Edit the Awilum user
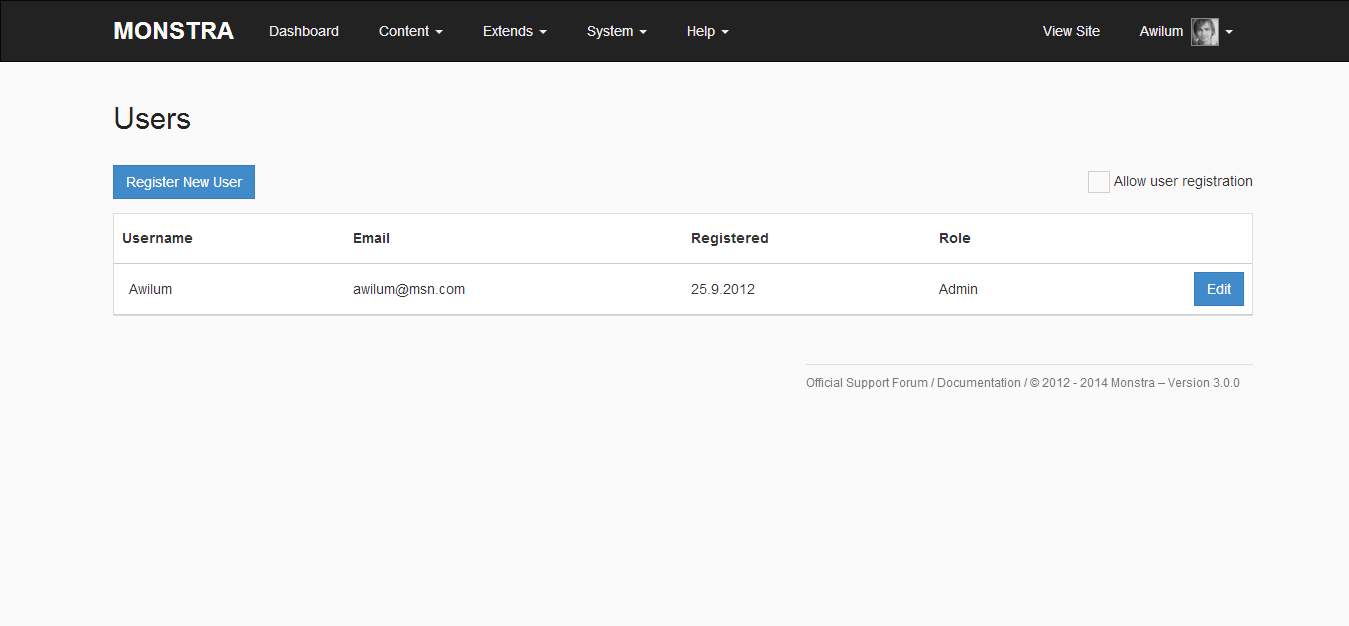 coord(1218,289)
